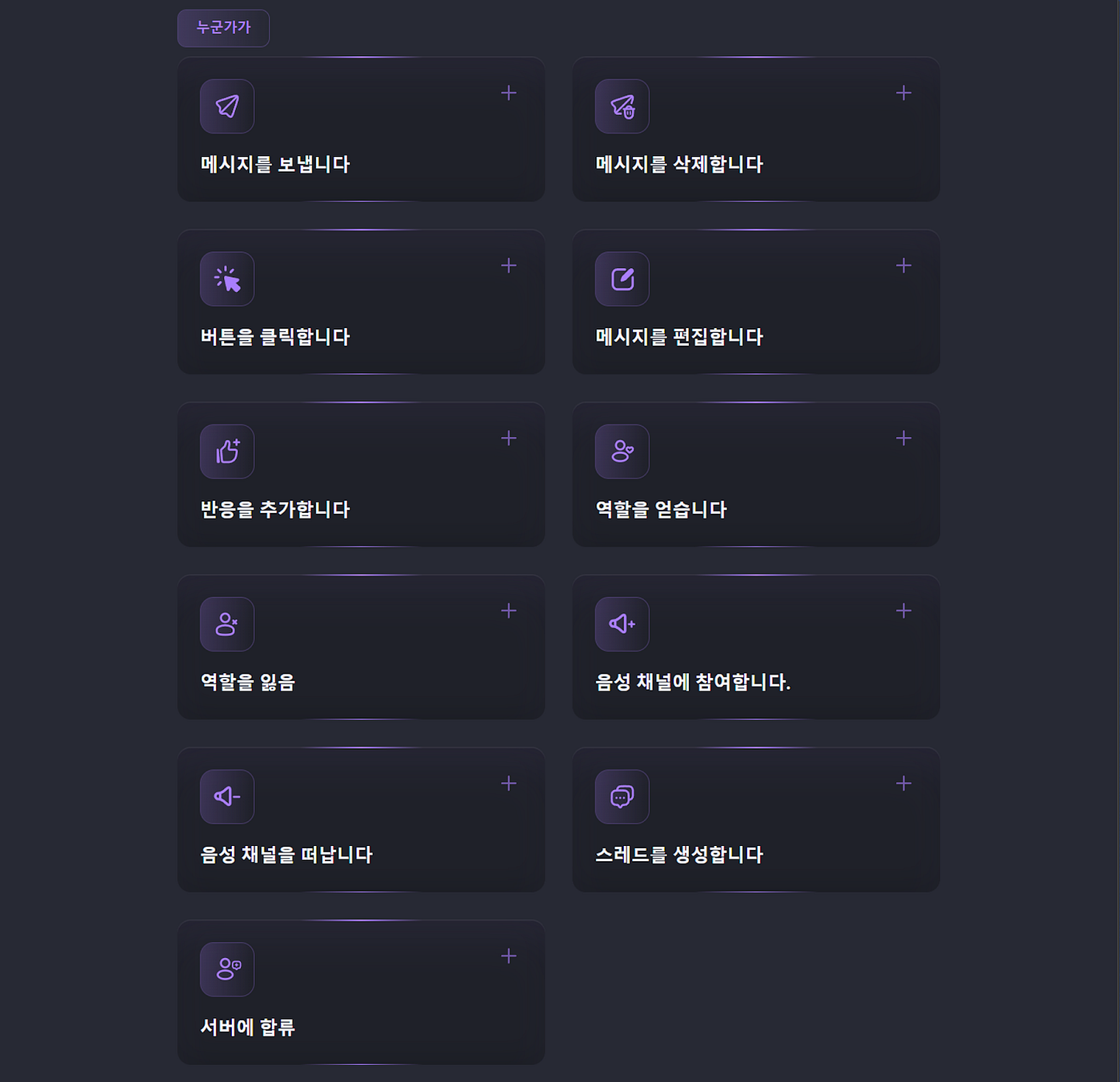Add the 스레드를 생성합니다 trigger with plus button
Viewport: 1120px width, 1082px height.
coord(904,783)
